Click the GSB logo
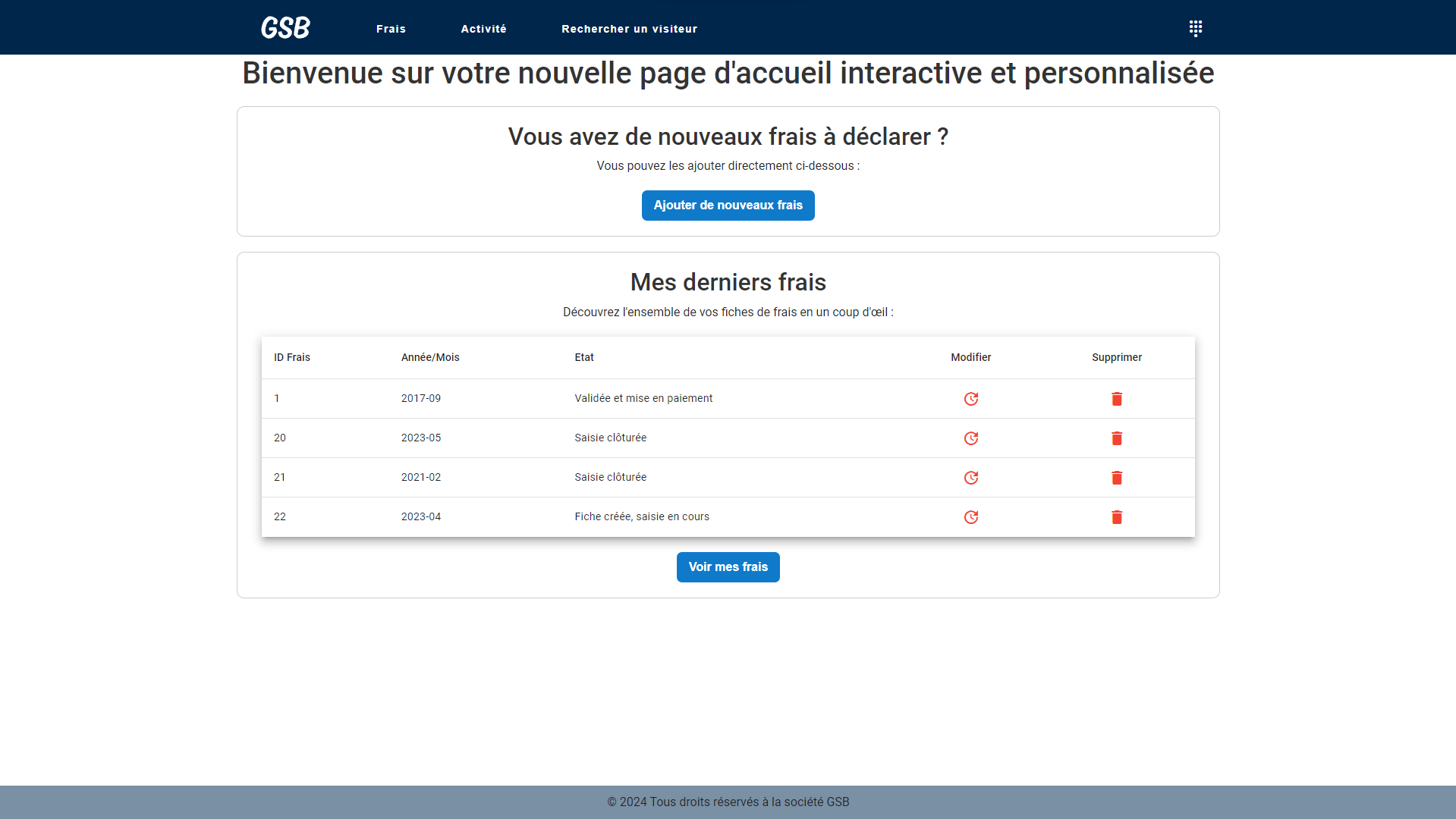This screenshot has width=1456, height=819. click(285, 27)
